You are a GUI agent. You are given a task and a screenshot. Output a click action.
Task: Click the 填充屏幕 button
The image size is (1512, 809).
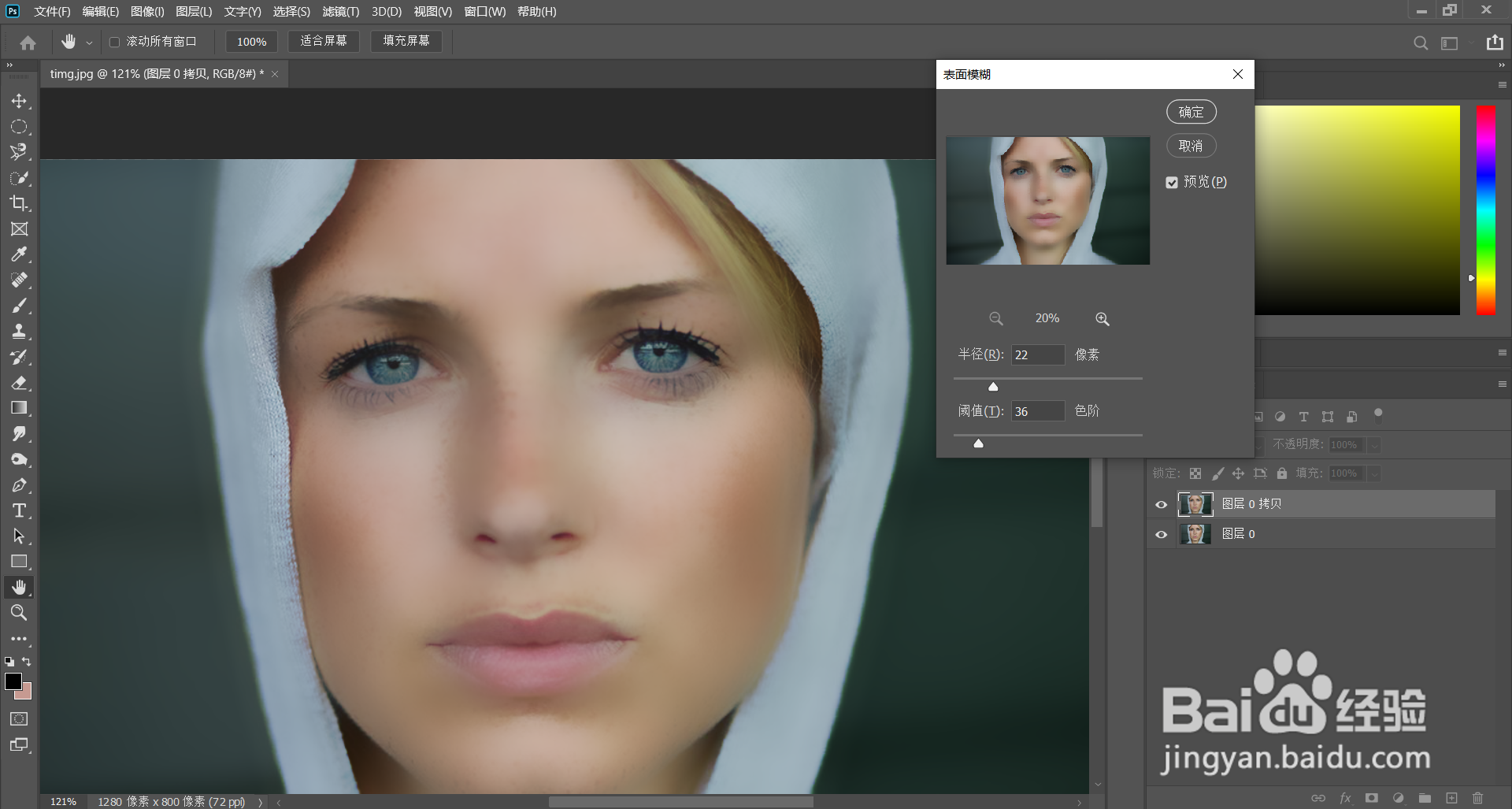pos(406,41)
